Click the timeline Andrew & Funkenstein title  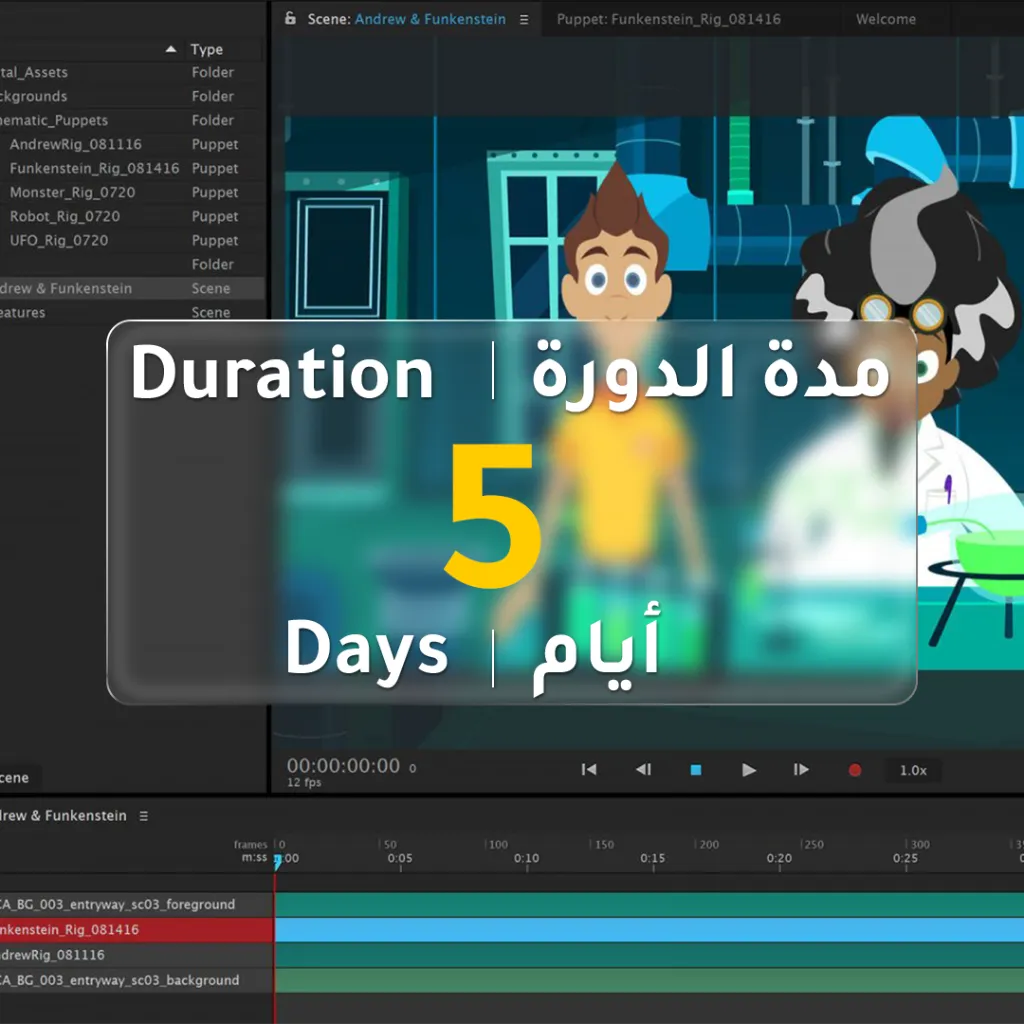pos(63,816)
